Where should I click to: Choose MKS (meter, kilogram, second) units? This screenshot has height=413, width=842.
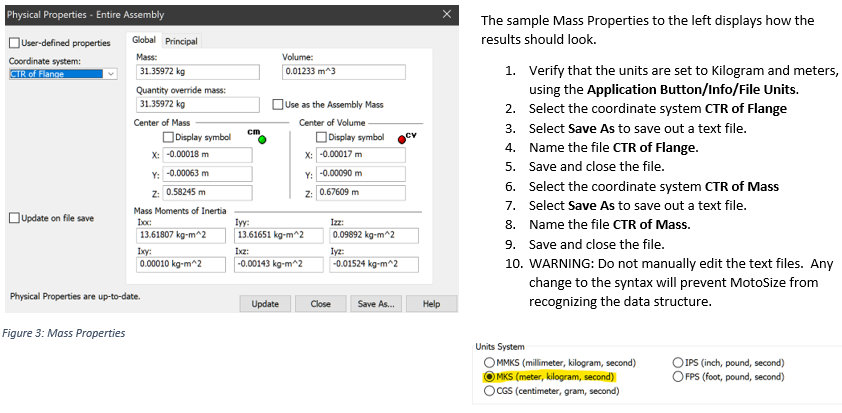[x=489, y=377]
